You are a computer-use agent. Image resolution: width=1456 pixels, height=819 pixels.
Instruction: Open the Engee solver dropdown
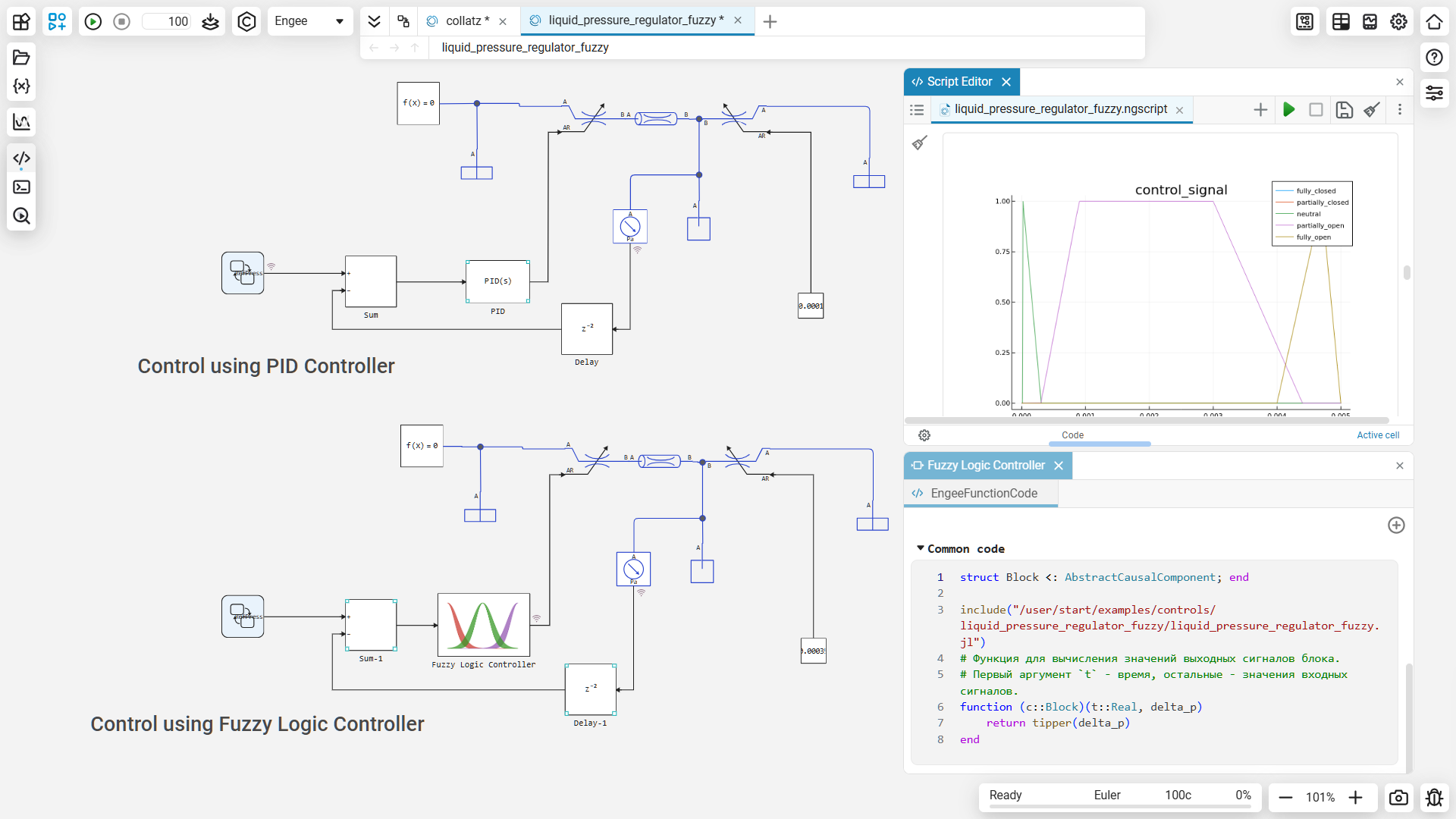point(309,21)
